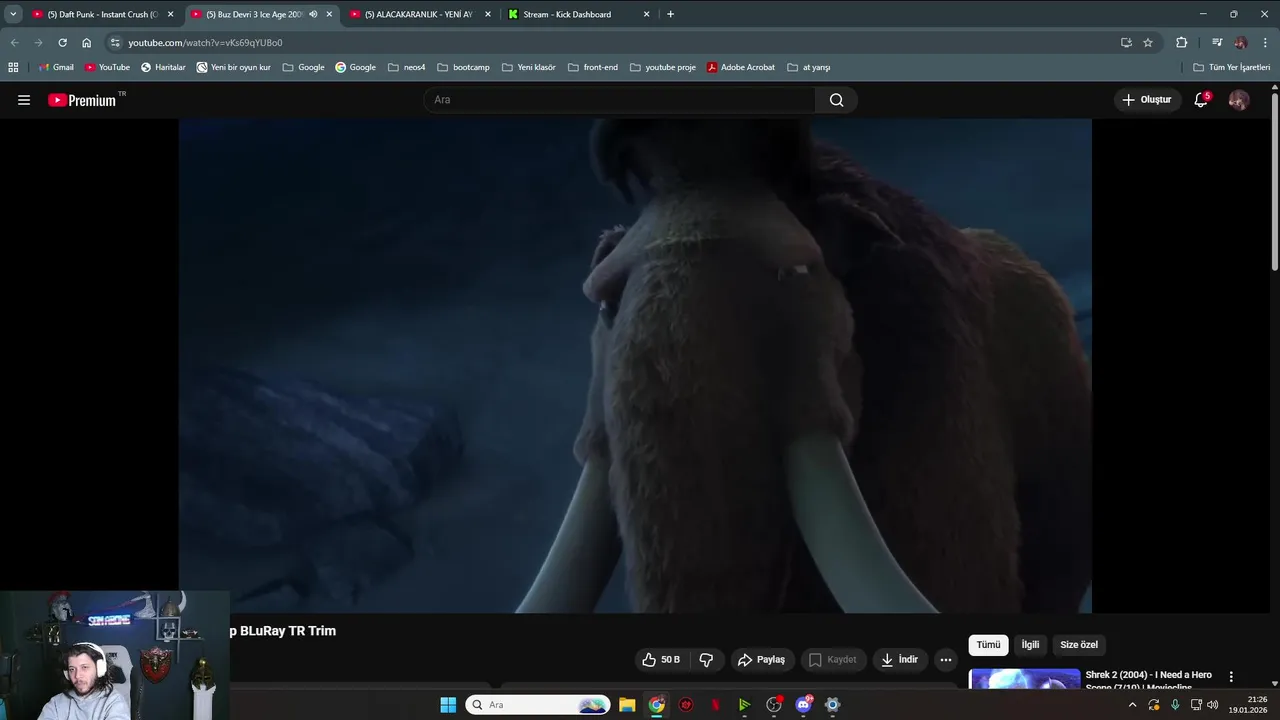Open Chrome media controls icon
The height and width of the screenshot is (720, 1280).
coord(1217,43)
